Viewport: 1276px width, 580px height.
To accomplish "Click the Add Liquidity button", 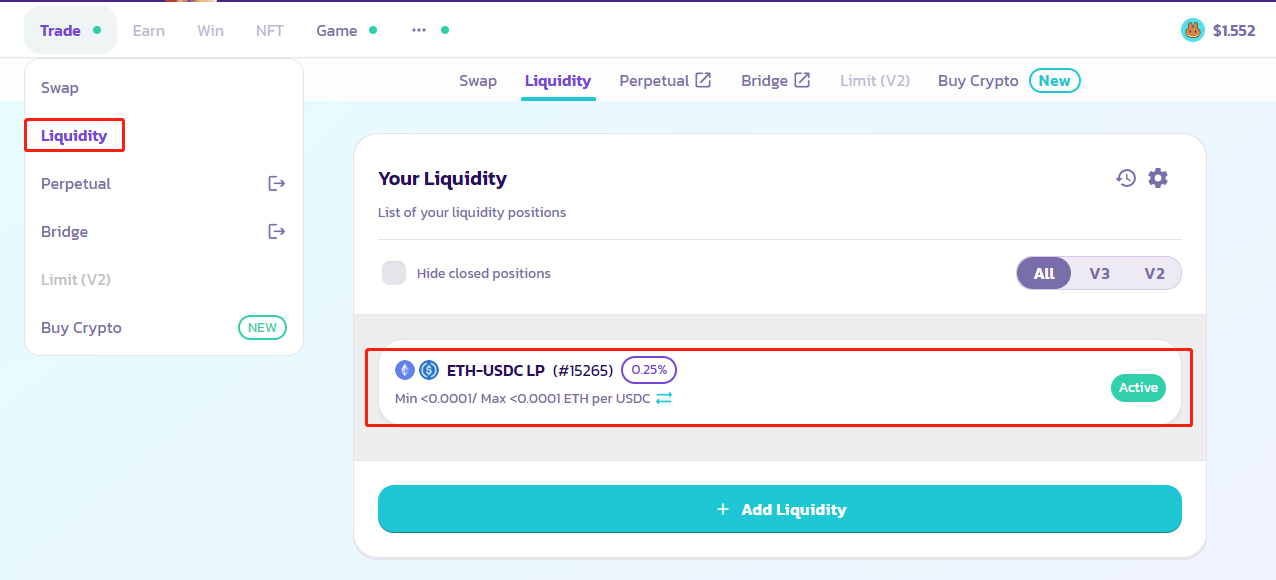I will pyautogui.click(x=779, y=510).
